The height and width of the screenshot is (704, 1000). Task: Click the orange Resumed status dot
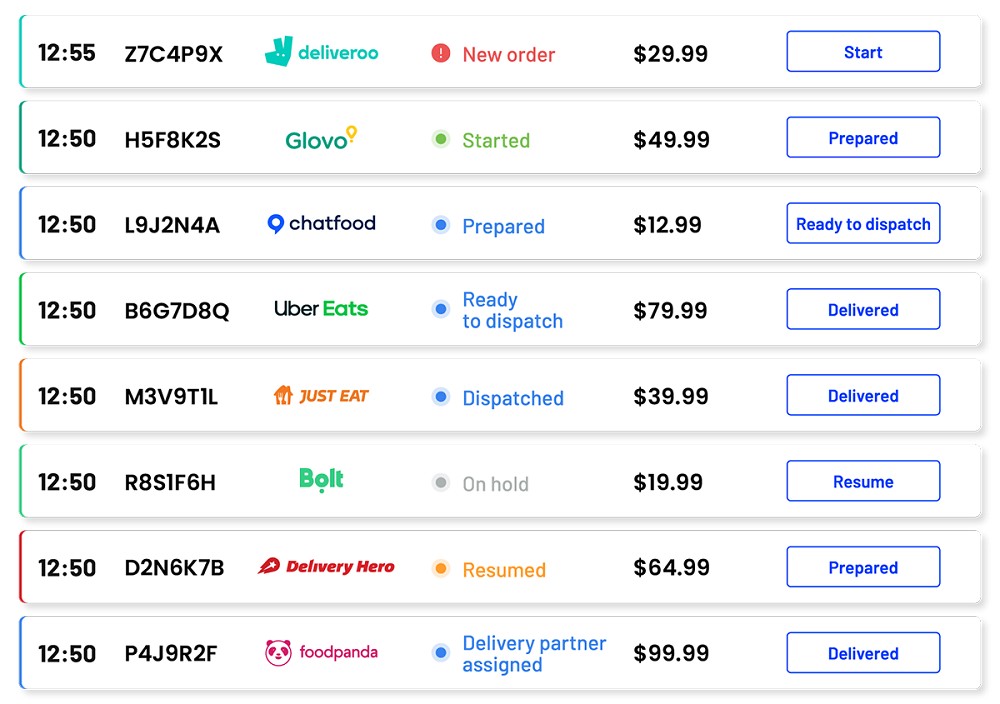pos(441,568)
